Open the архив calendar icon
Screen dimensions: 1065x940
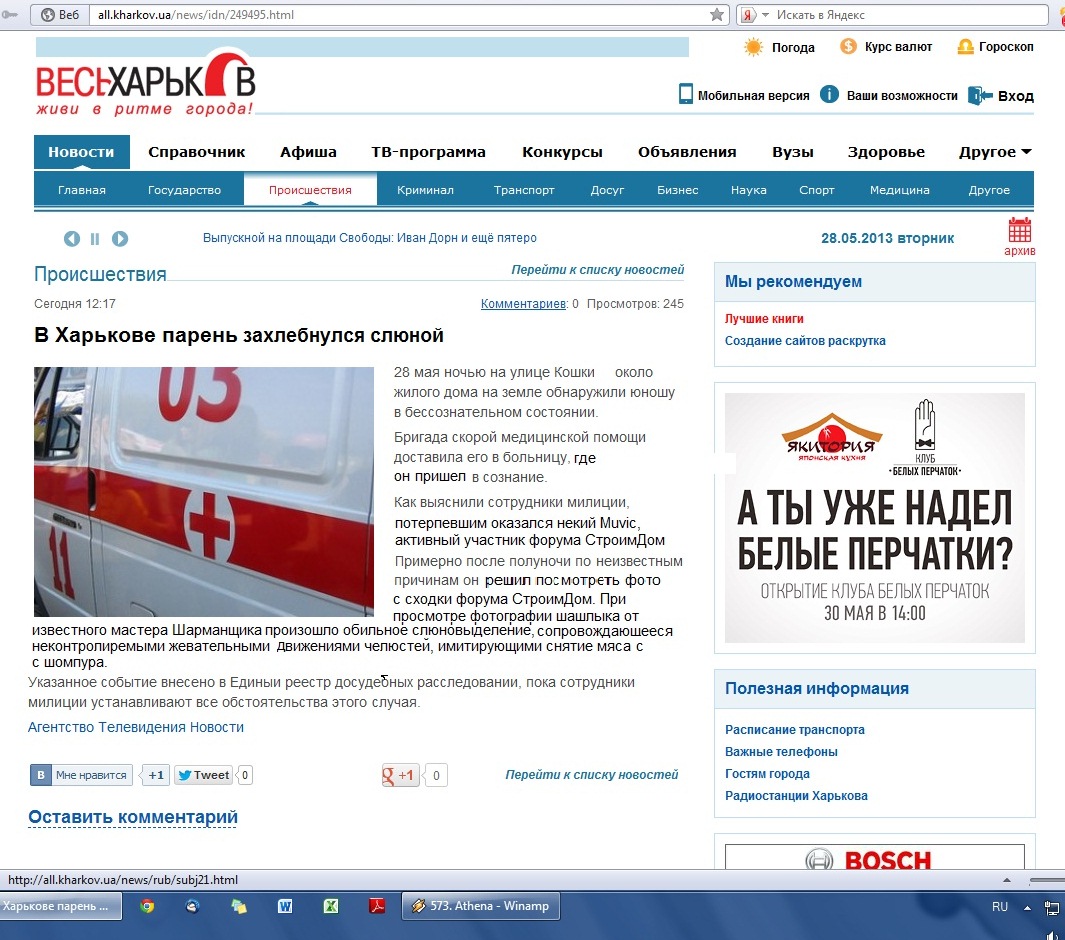(x=1019, y=231)
